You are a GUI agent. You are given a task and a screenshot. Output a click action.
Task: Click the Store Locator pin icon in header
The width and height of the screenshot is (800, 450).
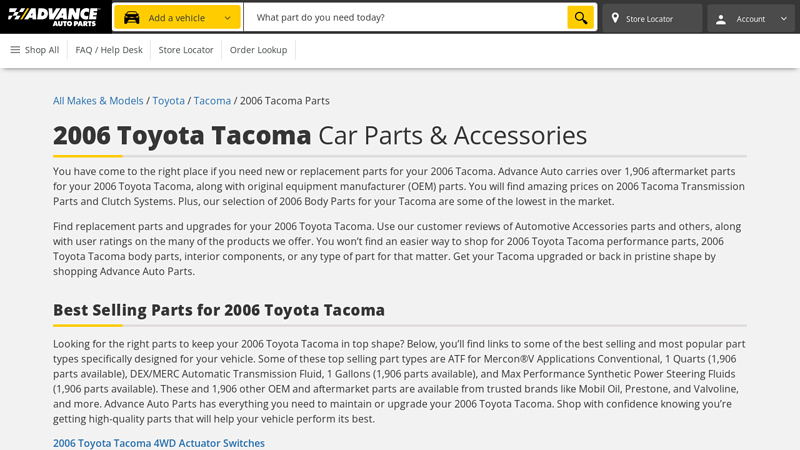(x=615, y=18)
